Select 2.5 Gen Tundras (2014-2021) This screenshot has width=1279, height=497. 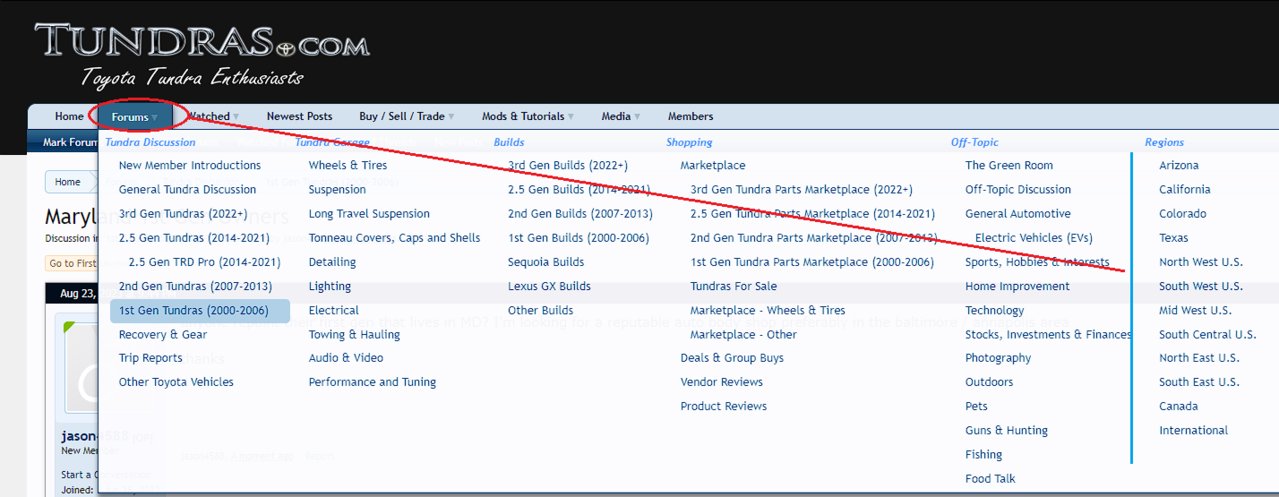[x=194, y=238]
